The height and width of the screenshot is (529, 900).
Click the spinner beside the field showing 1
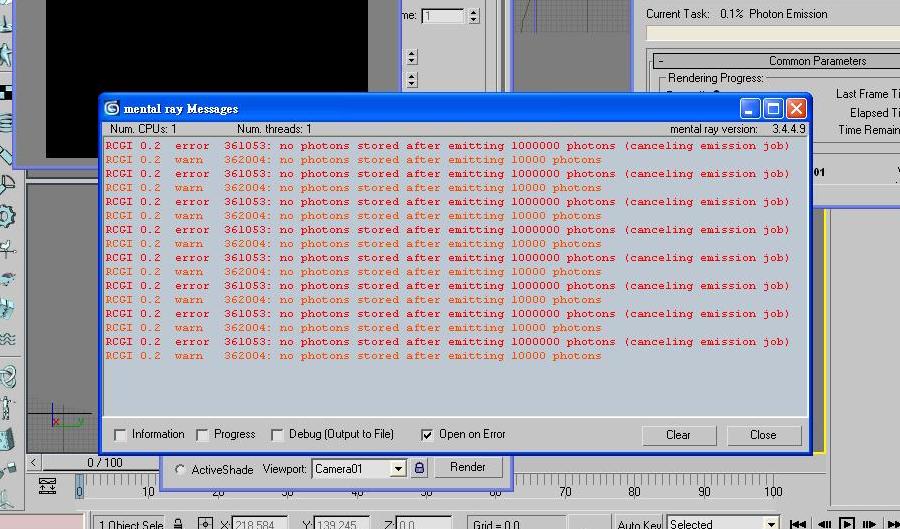pyautogui.click(x=474, y=15)
